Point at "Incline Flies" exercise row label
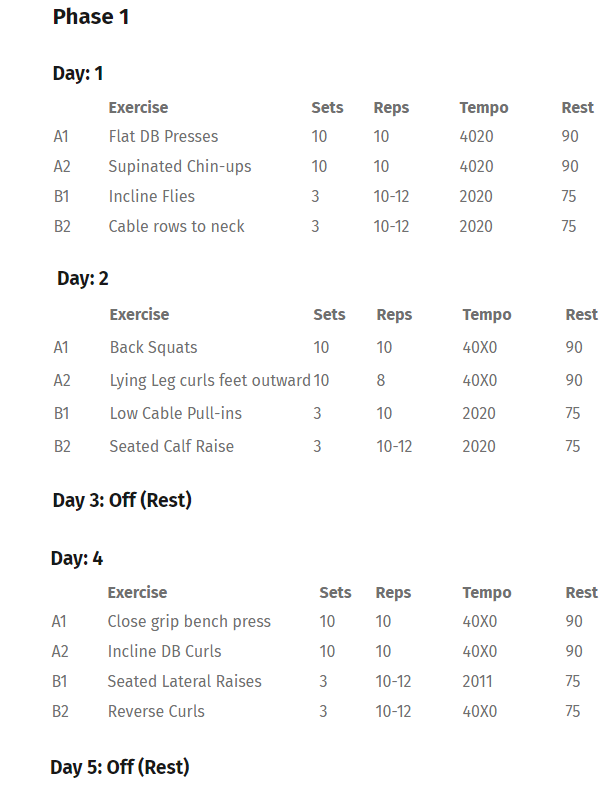 coord(152,196)
